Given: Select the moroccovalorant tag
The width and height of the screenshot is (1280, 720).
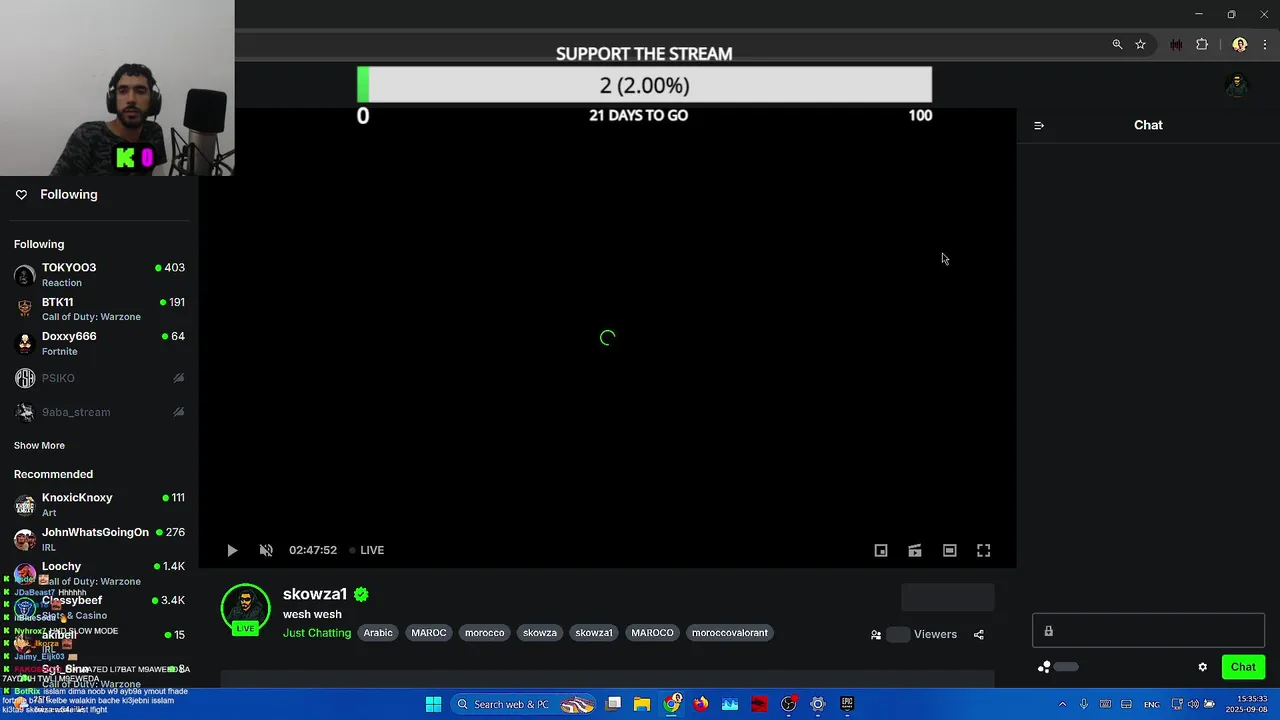Looking at the screenshot, I should [730, 633].
